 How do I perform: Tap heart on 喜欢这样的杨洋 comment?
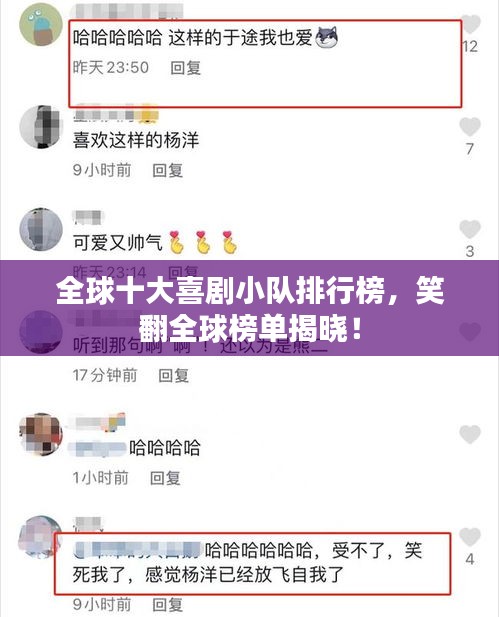click(x=470, y=127)
